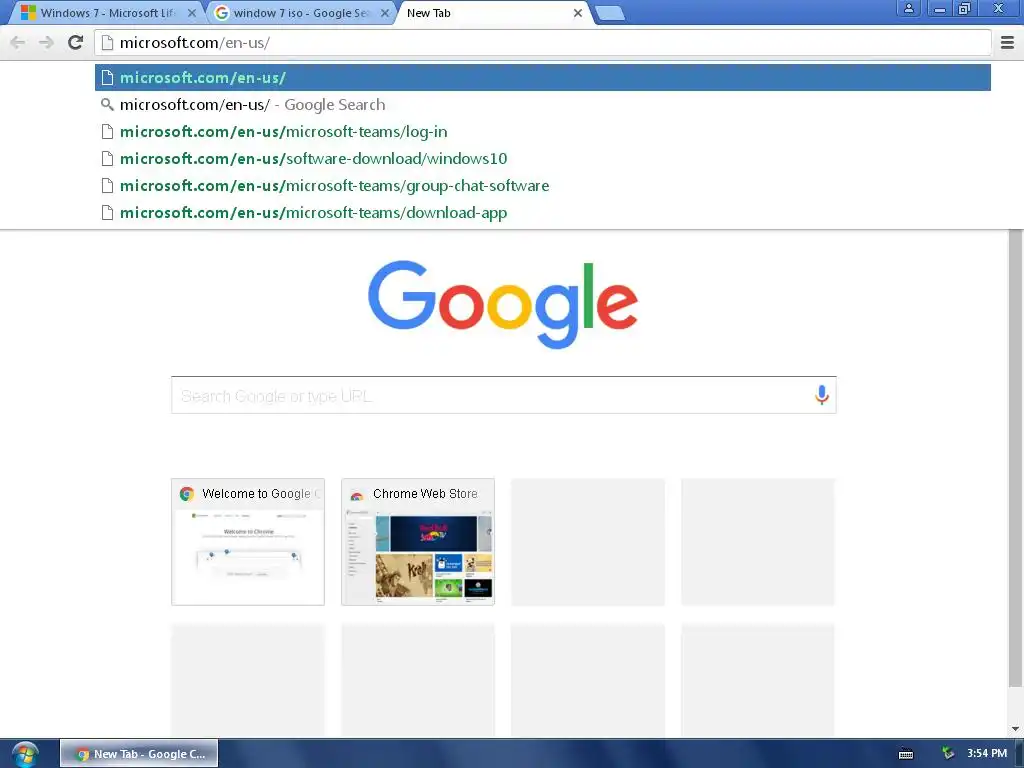Open new tab with the small tab button
Screen dimensions: 1024x768
611,13
